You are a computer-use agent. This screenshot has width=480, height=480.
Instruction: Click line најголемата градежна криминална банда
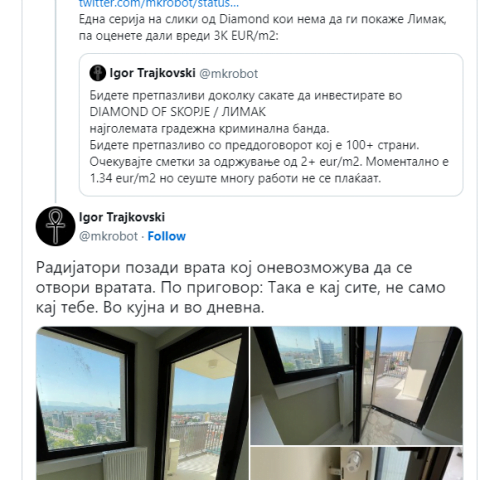point(209,129)
